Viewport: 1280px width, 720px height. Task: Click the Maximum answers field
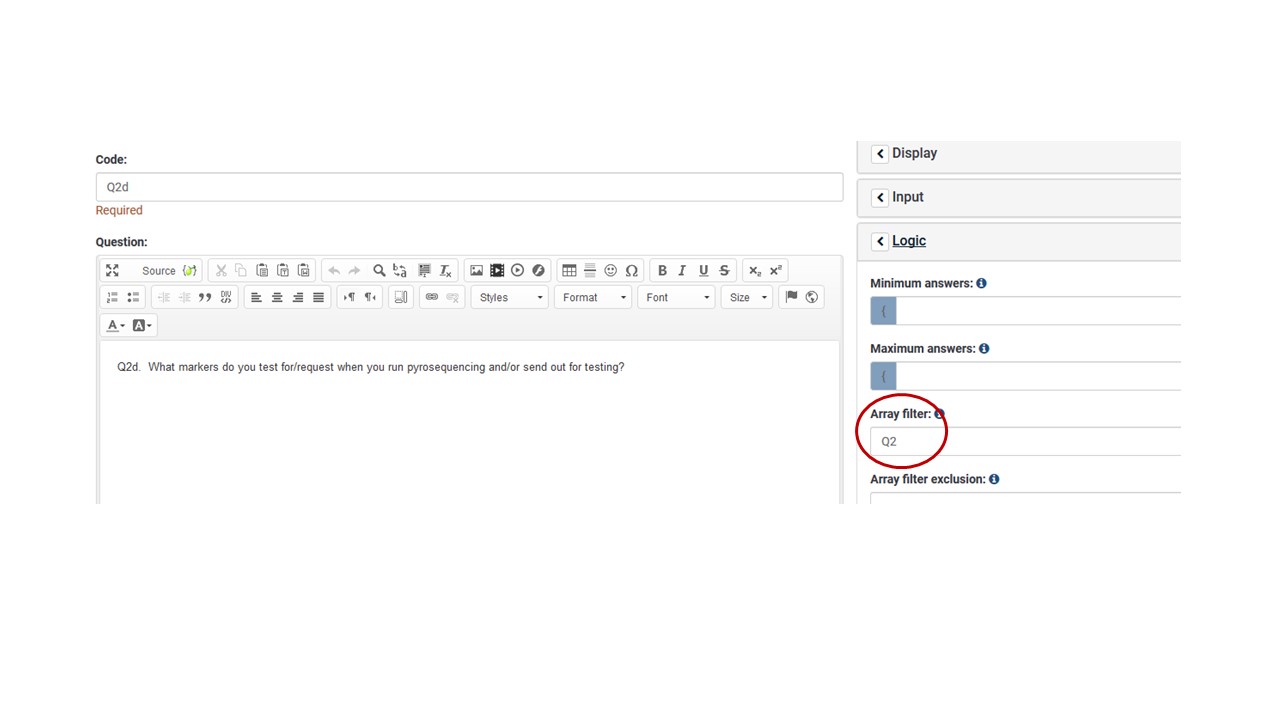tap(1038, 376)
